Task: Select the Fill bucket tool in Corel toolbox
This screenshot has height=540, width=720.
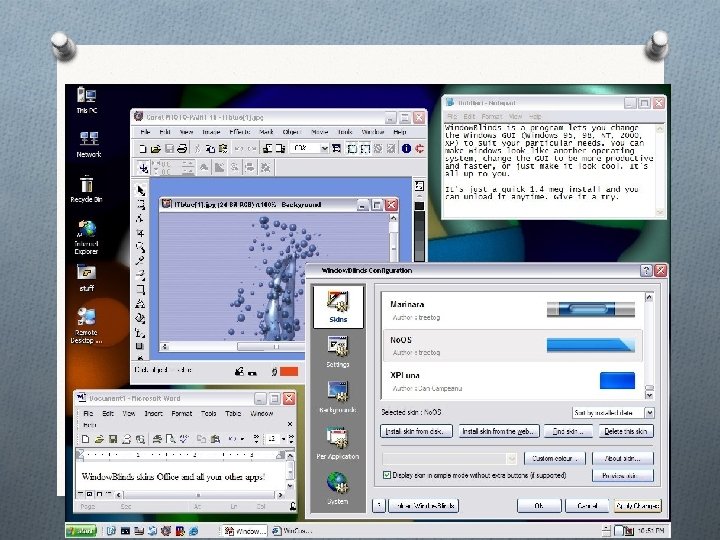Action: (141, 318)
